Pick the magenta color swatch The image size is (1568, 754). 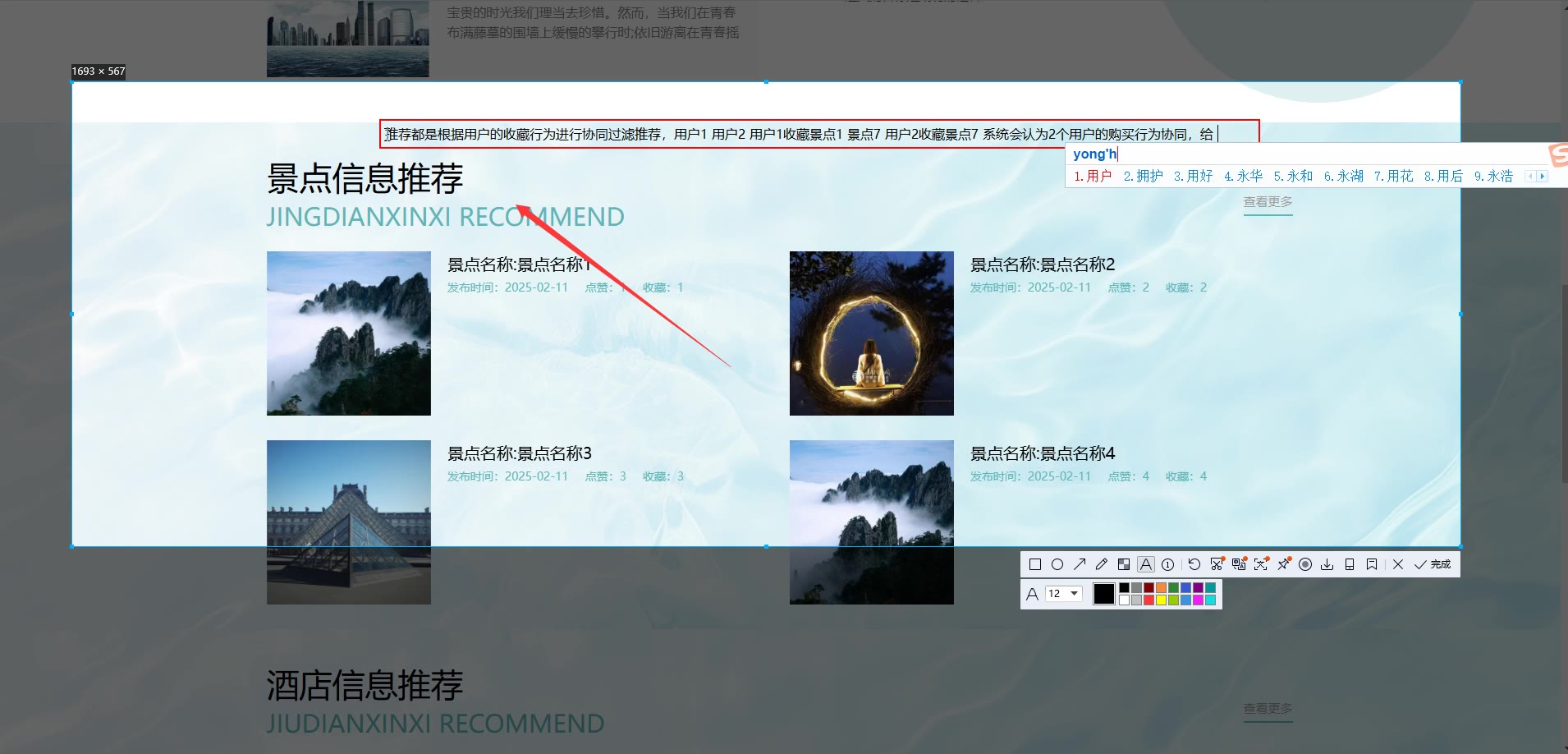(x=1199, y=600)
